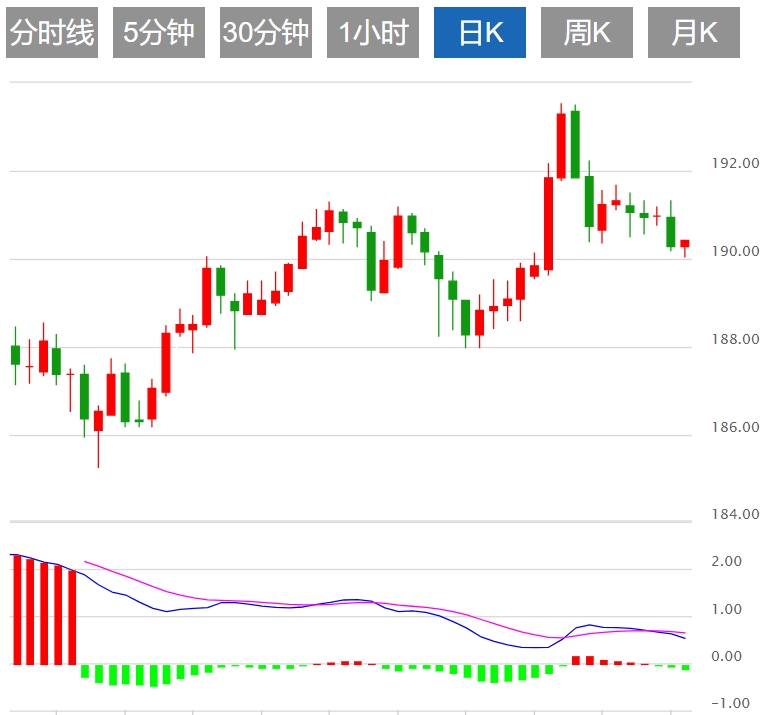Select the 30分钟 interval tab

pyautogui.click(x=266, y=32)
